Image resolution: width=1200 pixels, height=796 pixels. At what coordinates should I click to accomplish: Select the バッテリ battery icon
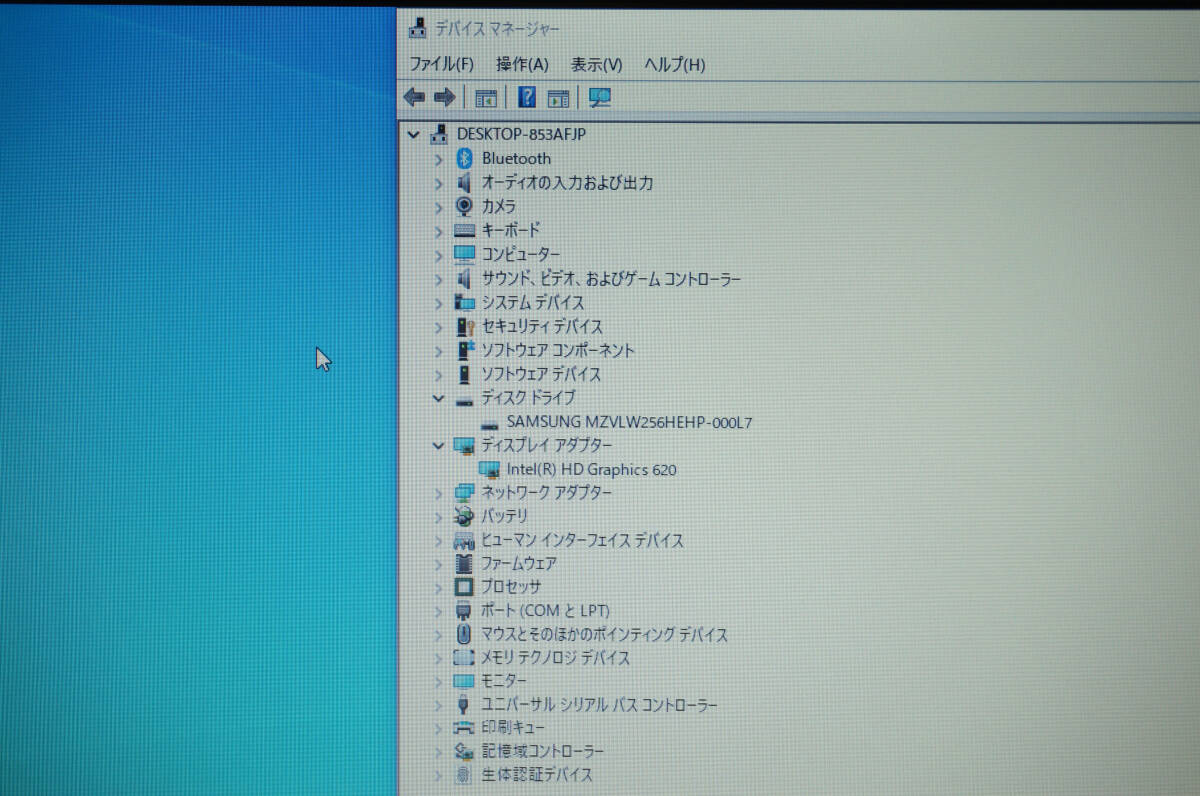[x=464, y=516]
